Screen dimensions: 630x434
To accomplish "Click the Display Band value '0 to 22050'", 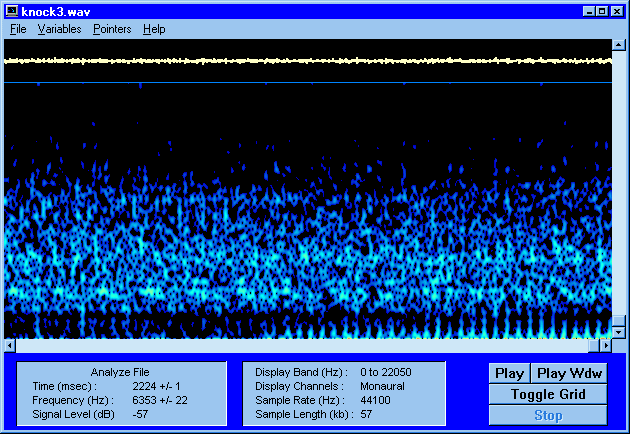I will tap(386, 372).
